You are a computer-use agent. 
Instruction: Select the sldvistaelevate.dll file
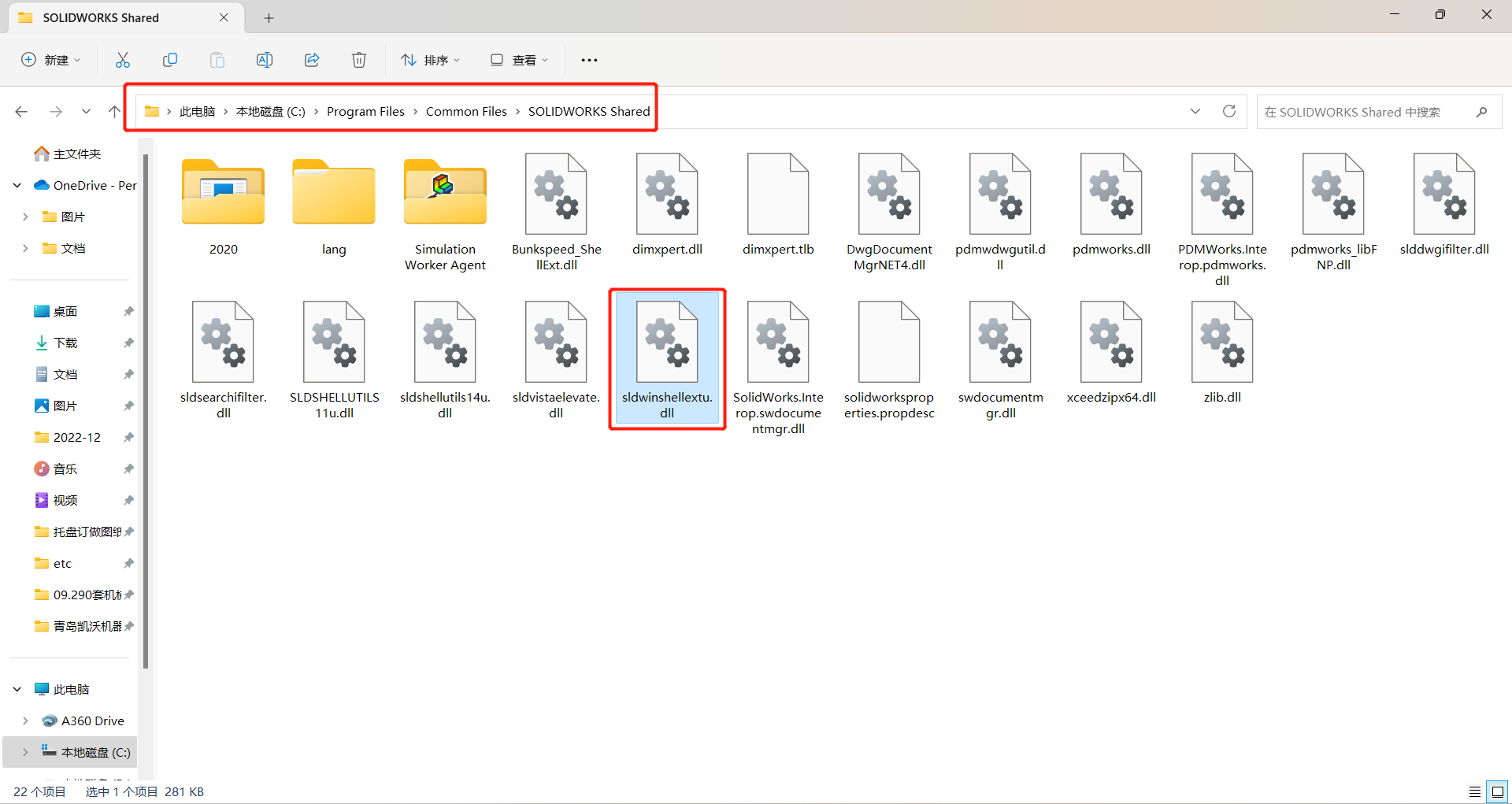[556, 360]
